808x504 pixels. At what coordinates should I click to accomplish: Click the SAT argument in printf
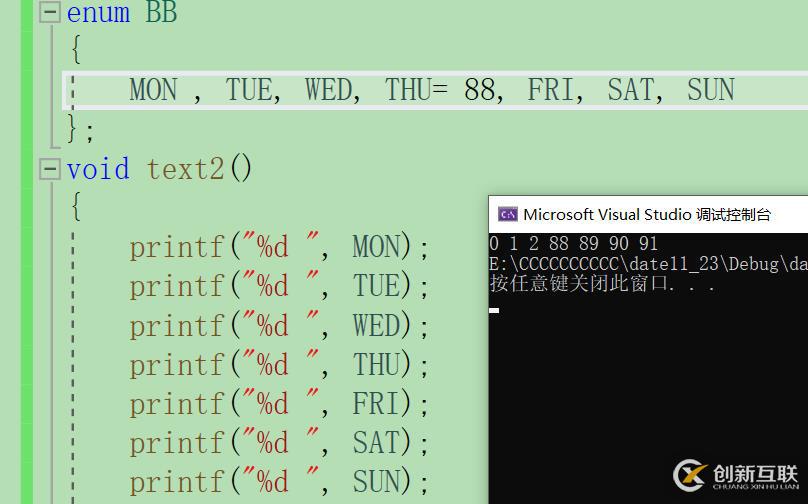point(376,442)
